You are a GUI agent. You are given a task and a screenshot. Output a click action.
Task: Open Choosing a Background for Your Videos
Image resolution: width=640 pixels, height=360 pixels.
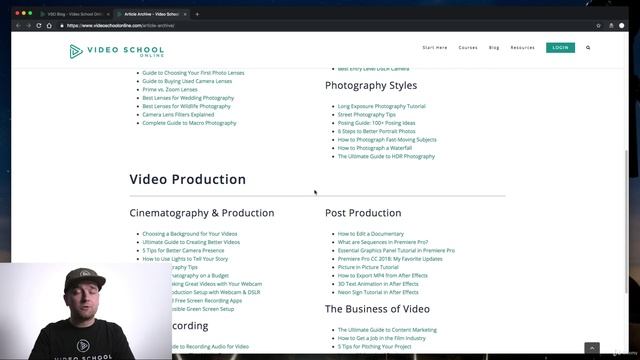coord(189,234)
